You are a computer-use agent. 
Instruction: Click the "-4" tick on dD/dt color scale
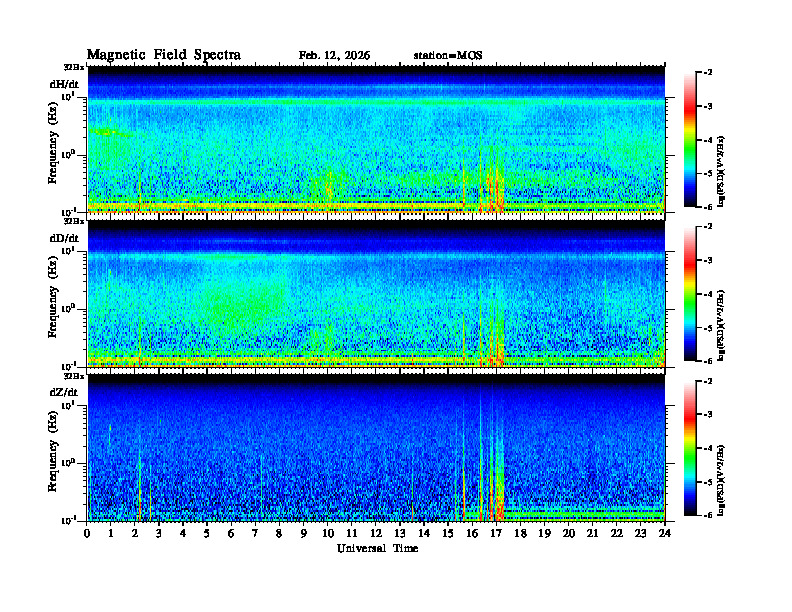(707, 293)
